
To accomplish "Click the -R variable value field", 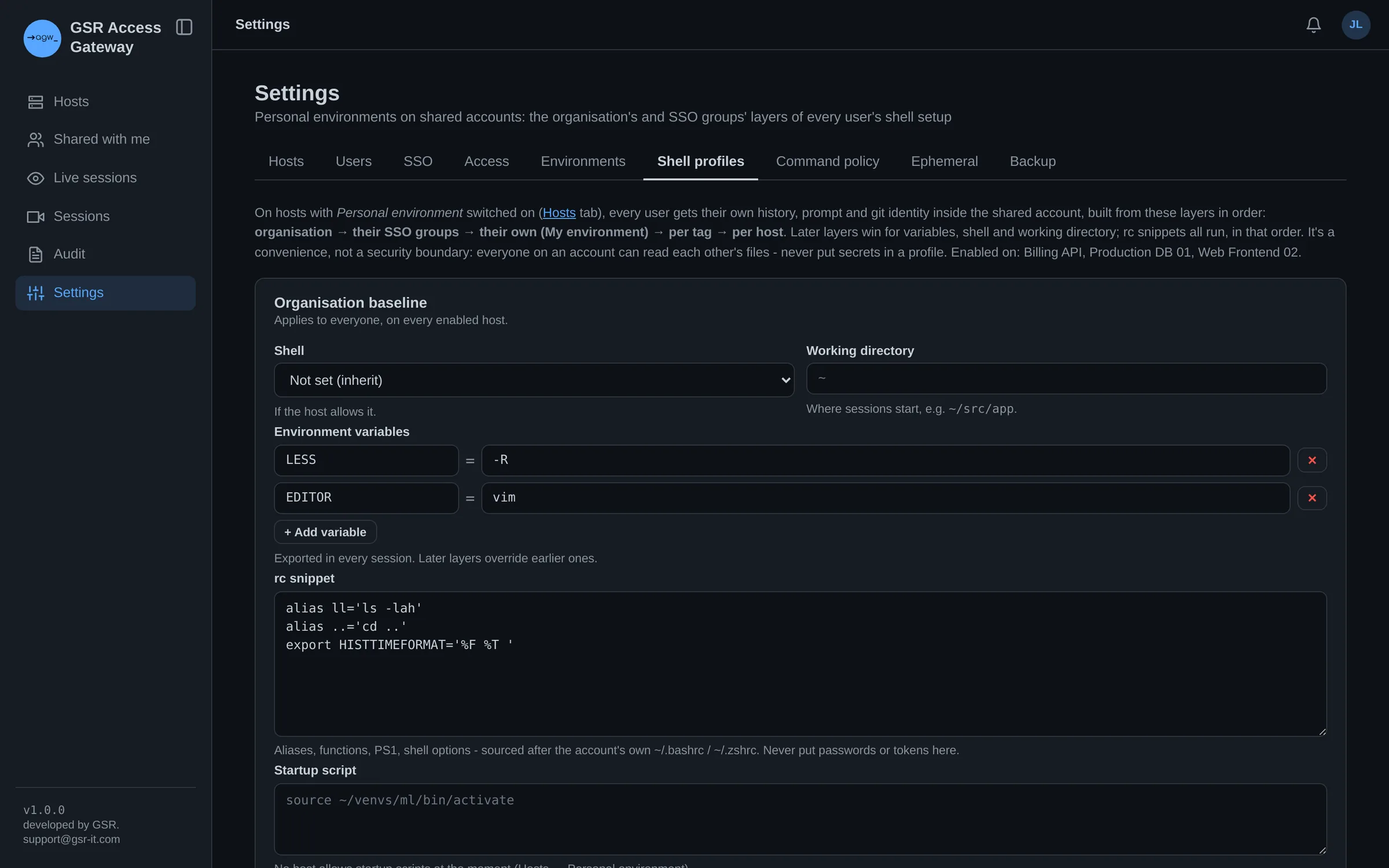I will [885, 460].
